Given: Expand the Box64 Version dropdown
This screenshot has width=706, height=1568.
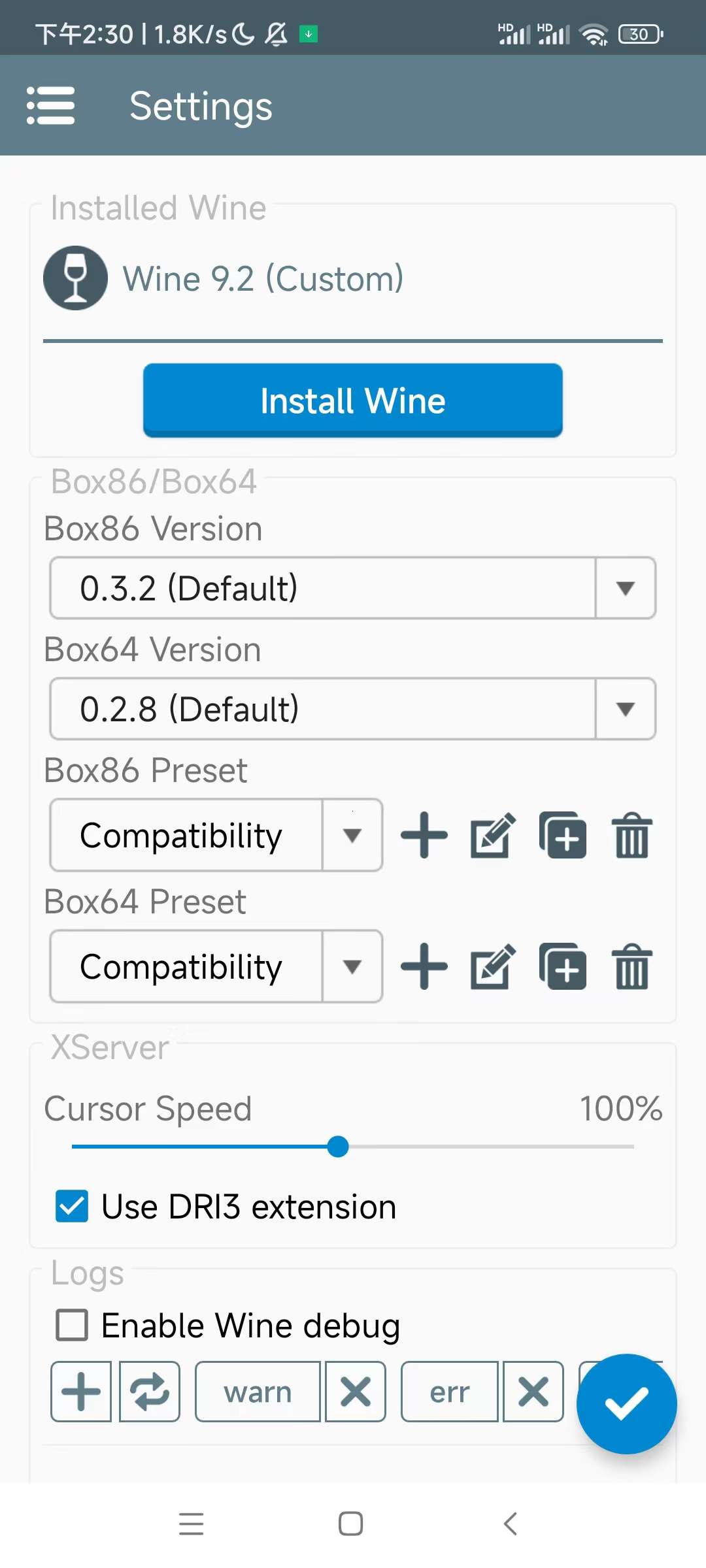Looking at the screenshot, I should coord(353,709).
